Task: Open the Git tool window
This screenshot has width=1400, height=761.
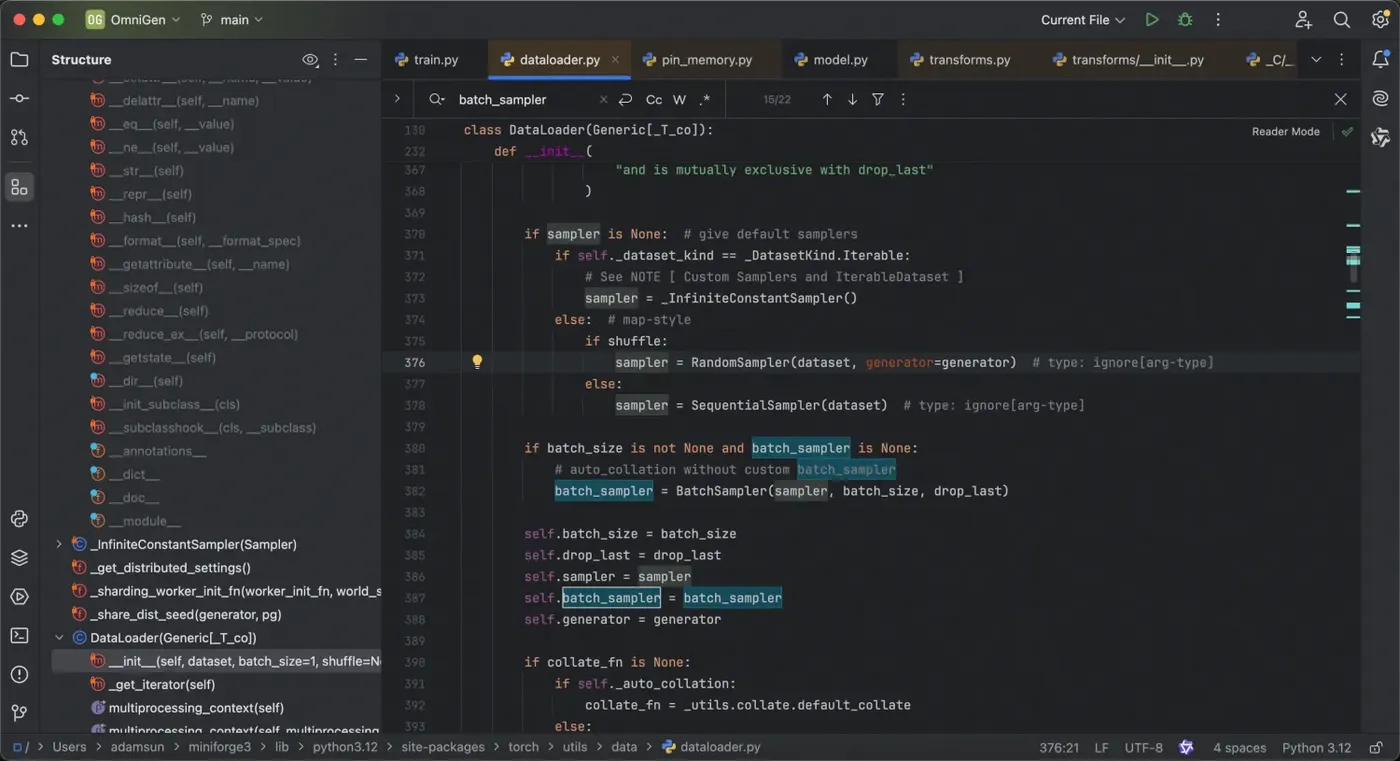Action: tap(19, 713)
